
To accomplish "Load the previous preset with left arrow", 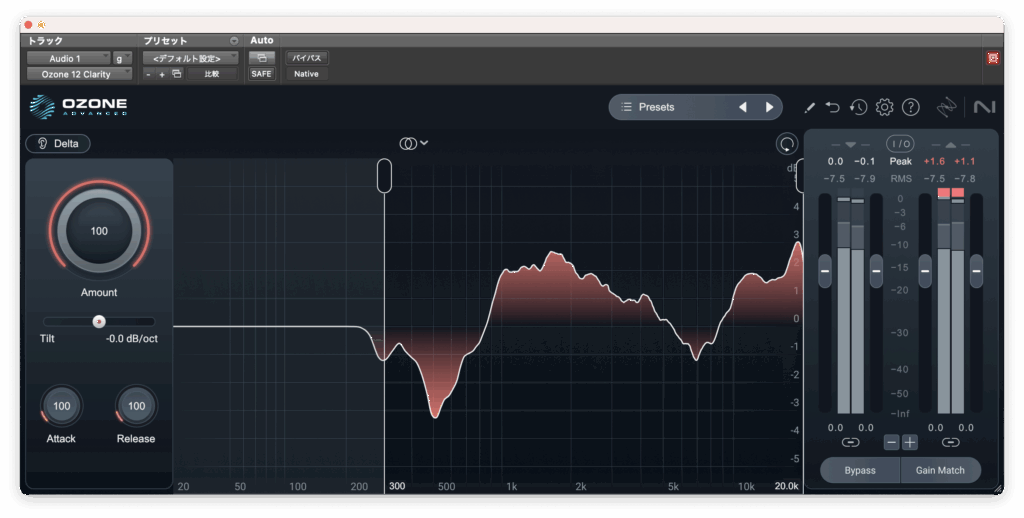I will [x=742, y=107].
